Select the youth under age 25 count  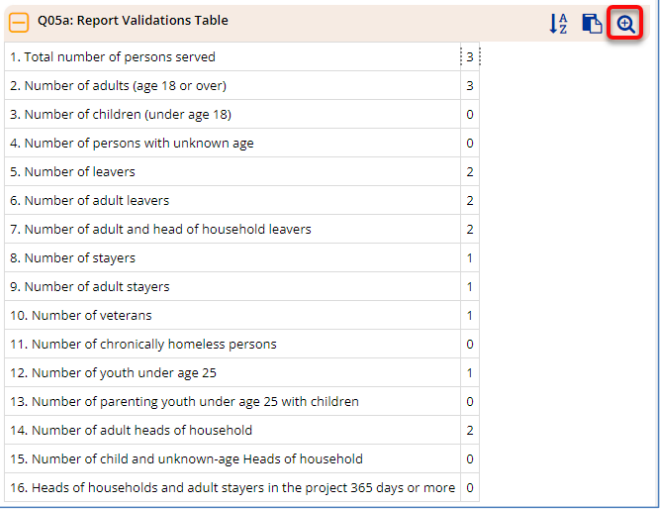470,373
